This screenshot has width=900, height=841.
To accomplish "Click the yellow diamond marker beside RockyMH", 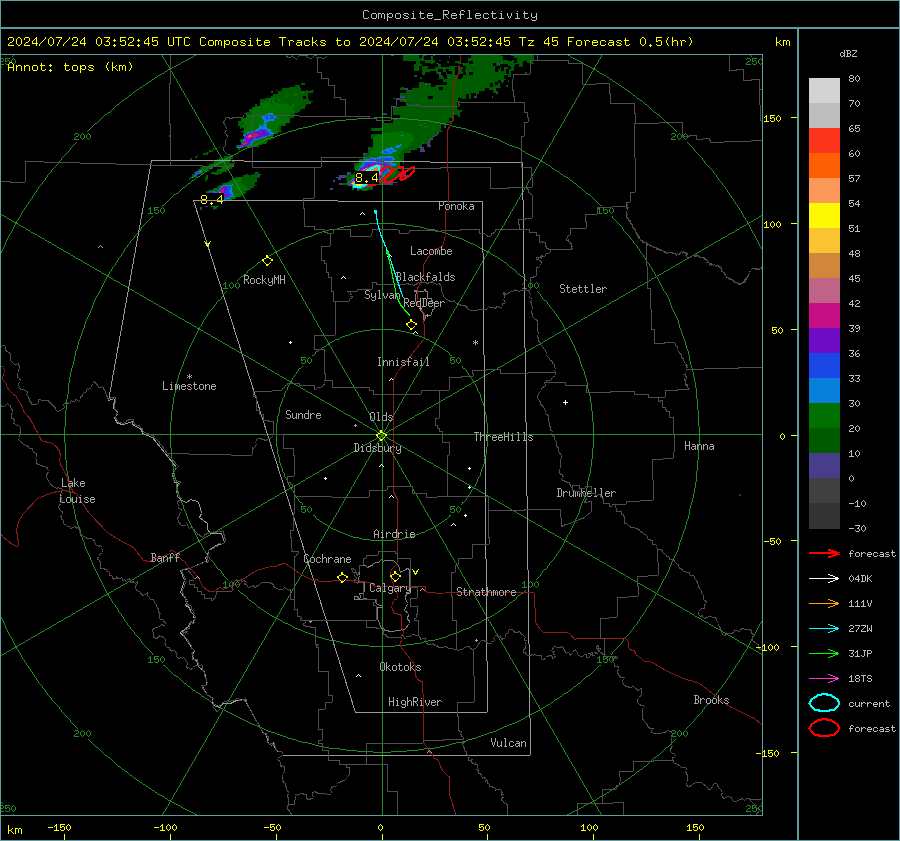I will (267, 261).
